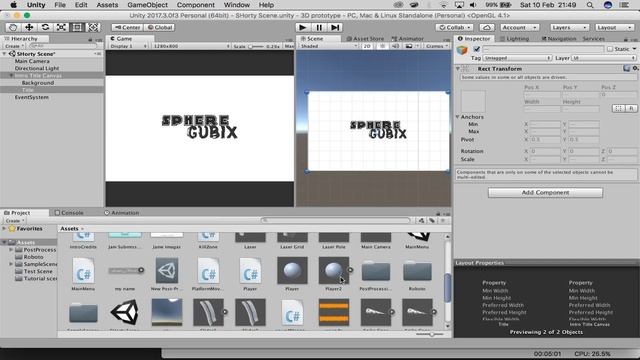Click search by label icon in Project
The width and height of the screenshot is (640, 360).
click(432, 220)
